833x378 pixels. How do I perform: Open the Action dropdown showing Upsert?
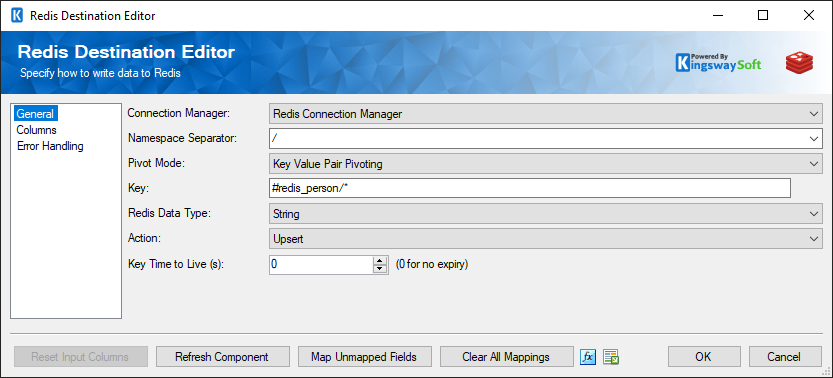546,239
